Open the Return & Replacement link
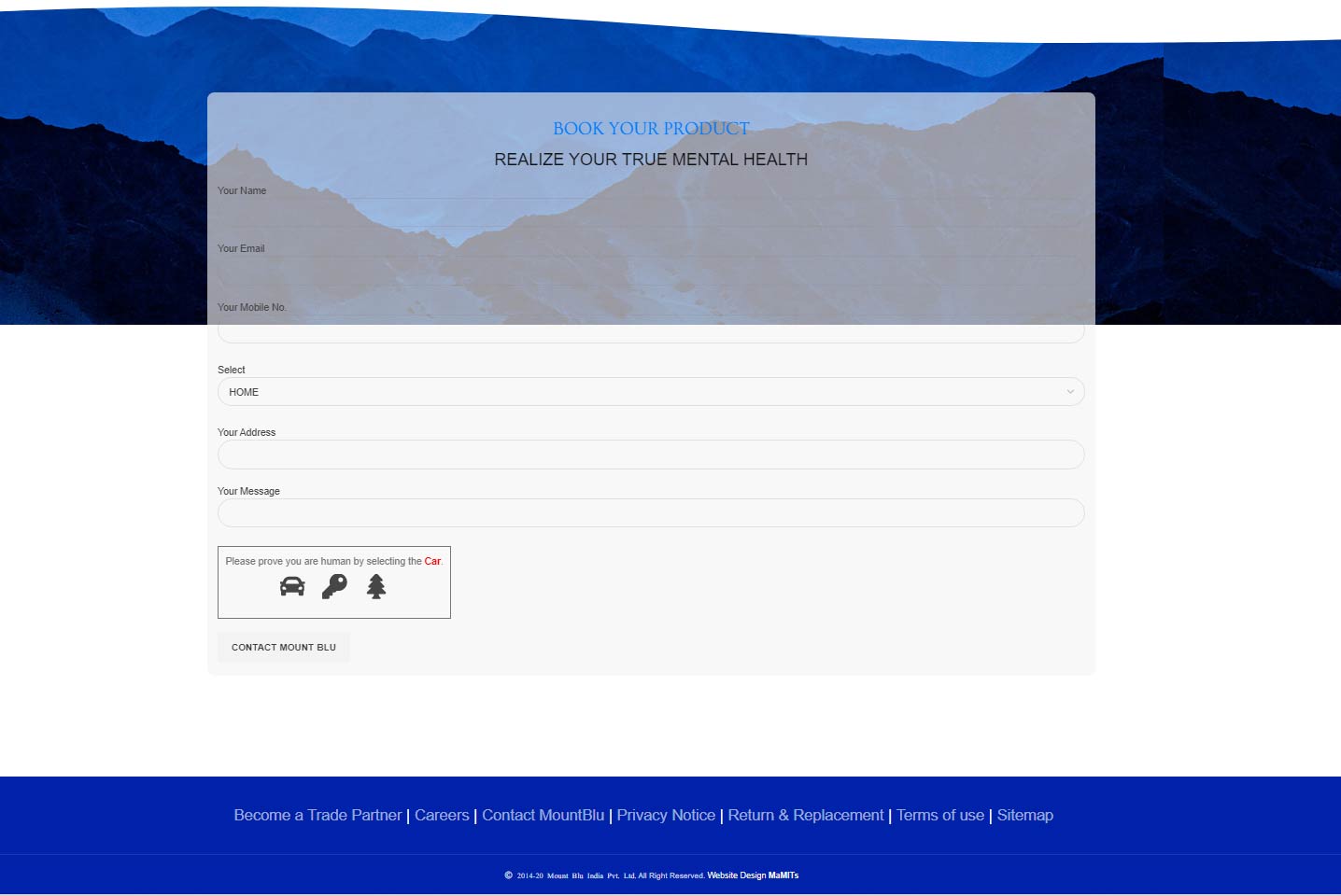Viewport: 1341px width, 896px height. (805, 816)
